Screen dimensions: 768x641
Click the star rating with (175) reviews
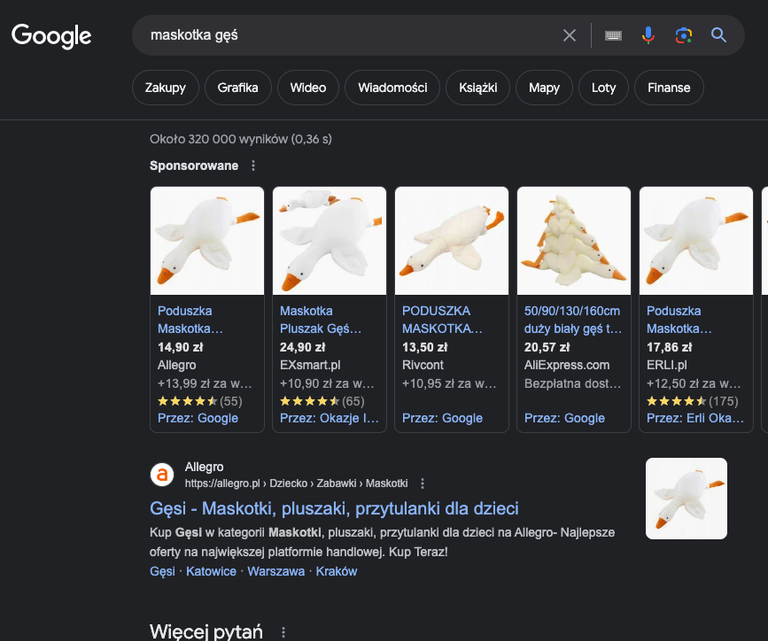click(692, 402)
